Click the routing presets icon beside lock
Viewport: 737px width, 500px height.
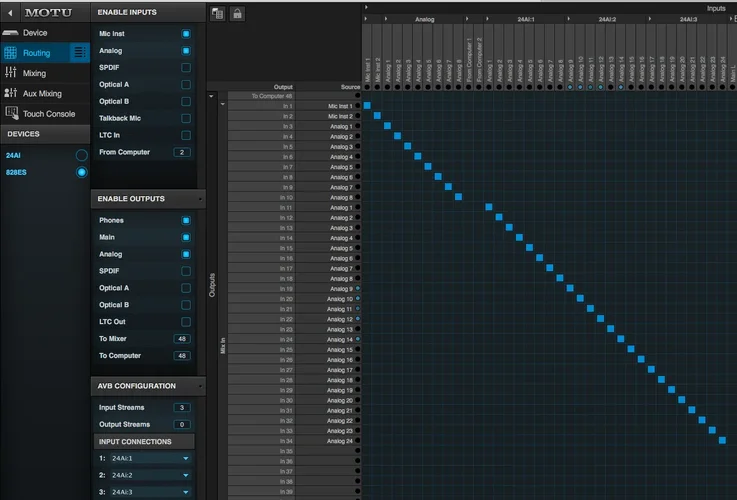click(x=218, y=13)
